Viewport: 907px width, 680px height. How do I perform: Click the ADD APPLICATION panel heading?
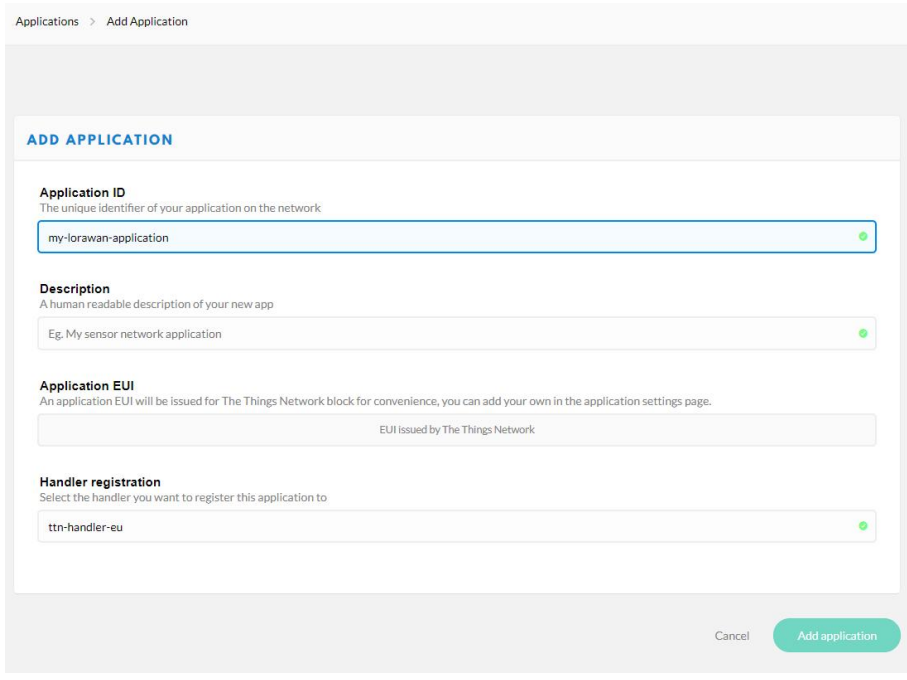(x=100, y=140)
